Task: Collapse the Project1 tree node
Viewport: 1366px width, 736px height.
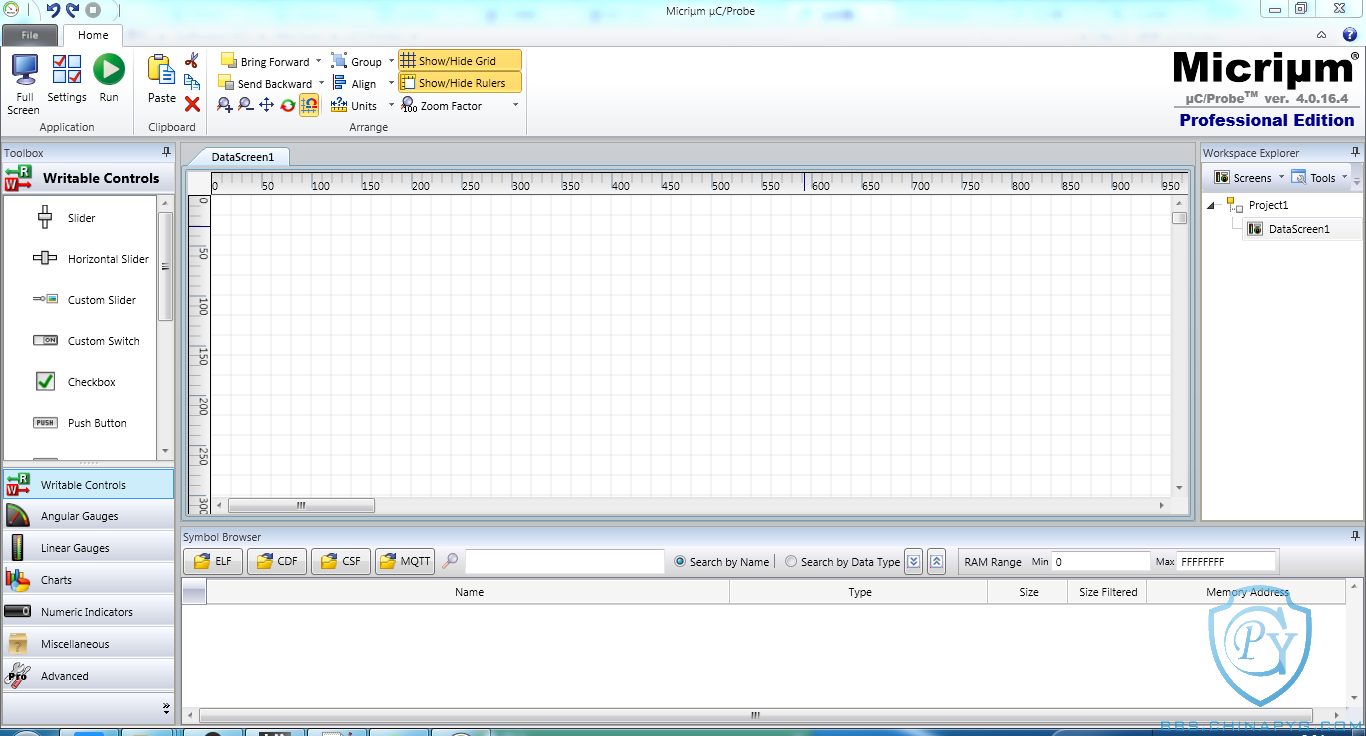Action: click(x=1212, y=205)
